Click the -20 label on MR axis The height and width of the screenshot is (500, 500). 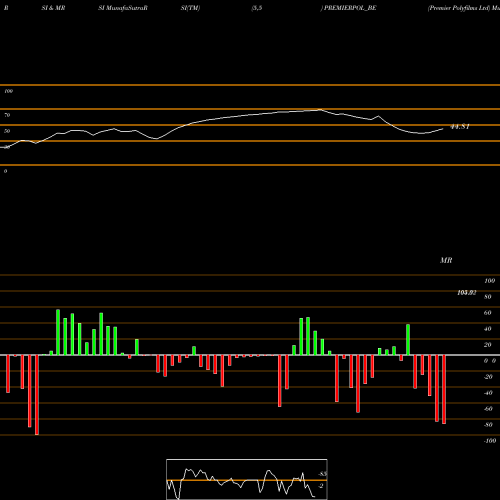pyautogui.click(x=488, y=377)
